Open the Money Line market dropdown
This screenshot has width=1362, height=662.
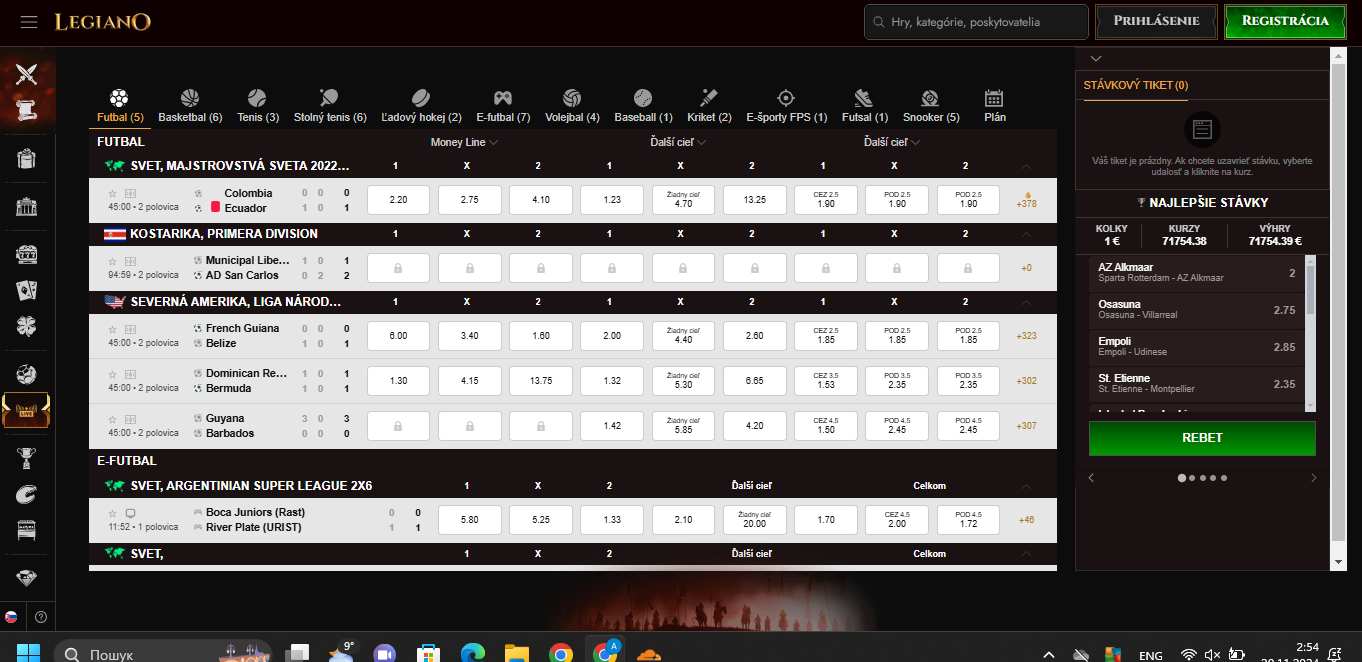(x=462, y=142)
